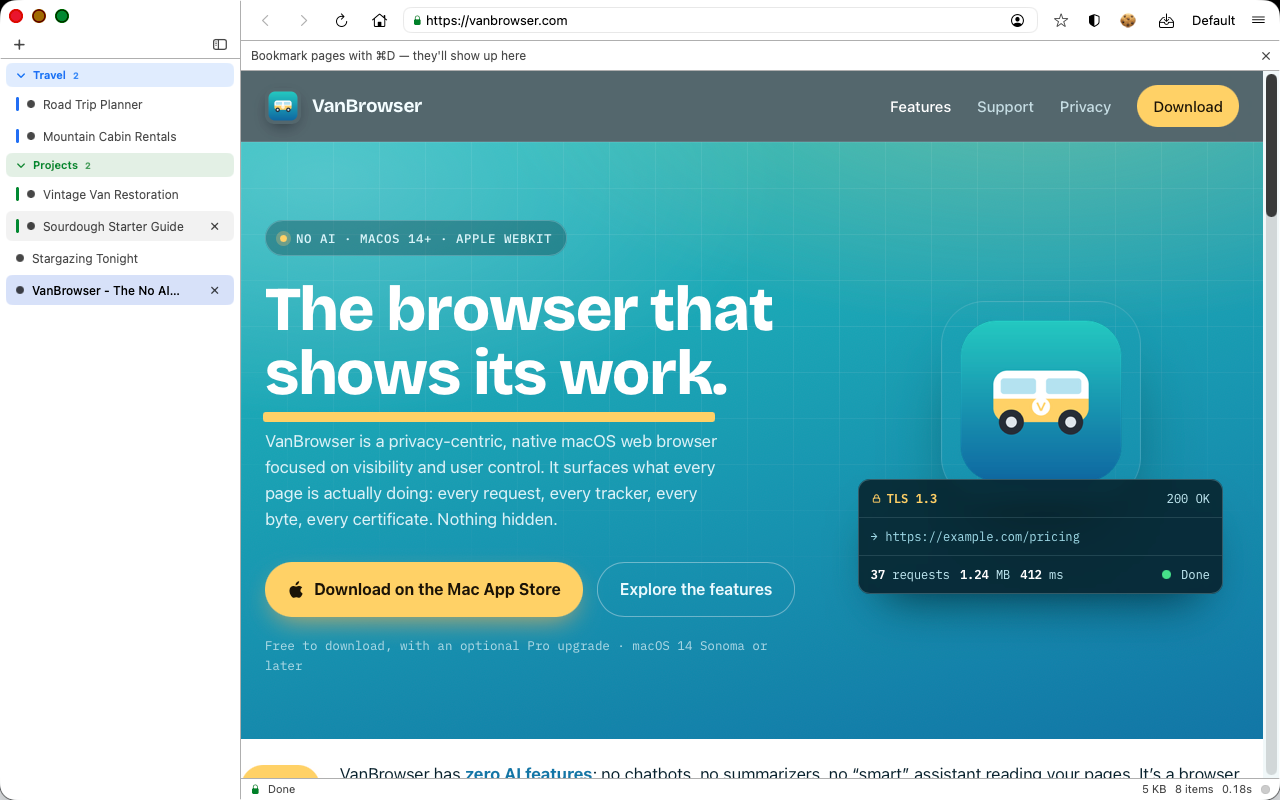Toggle the sidebar panel icon
This screenshot has width=1280, height=800.
click(220, 44)
